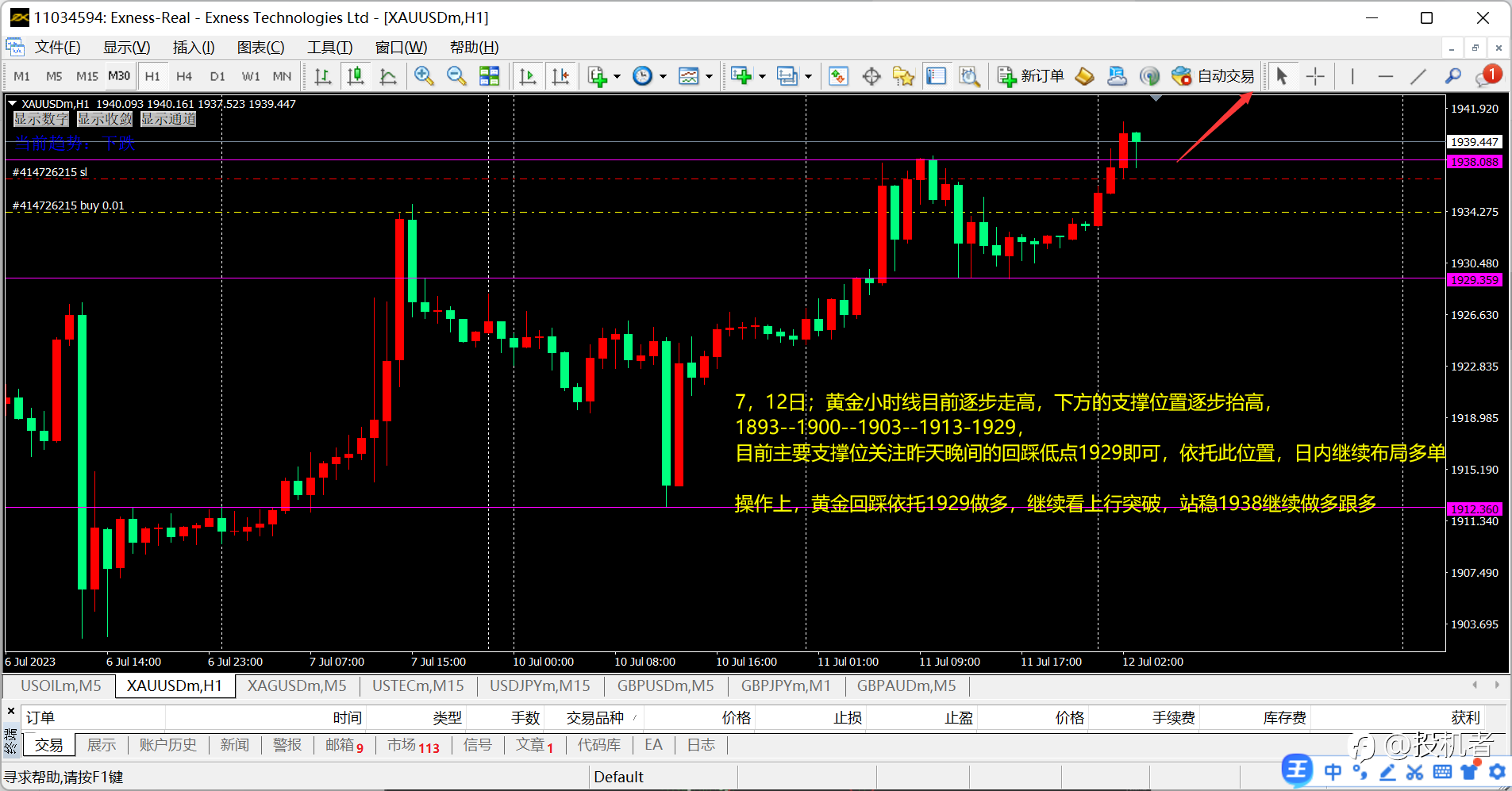Open the 插入(I) menu
The width and height of the screenshot is (1512, 791).
(194, 48)
